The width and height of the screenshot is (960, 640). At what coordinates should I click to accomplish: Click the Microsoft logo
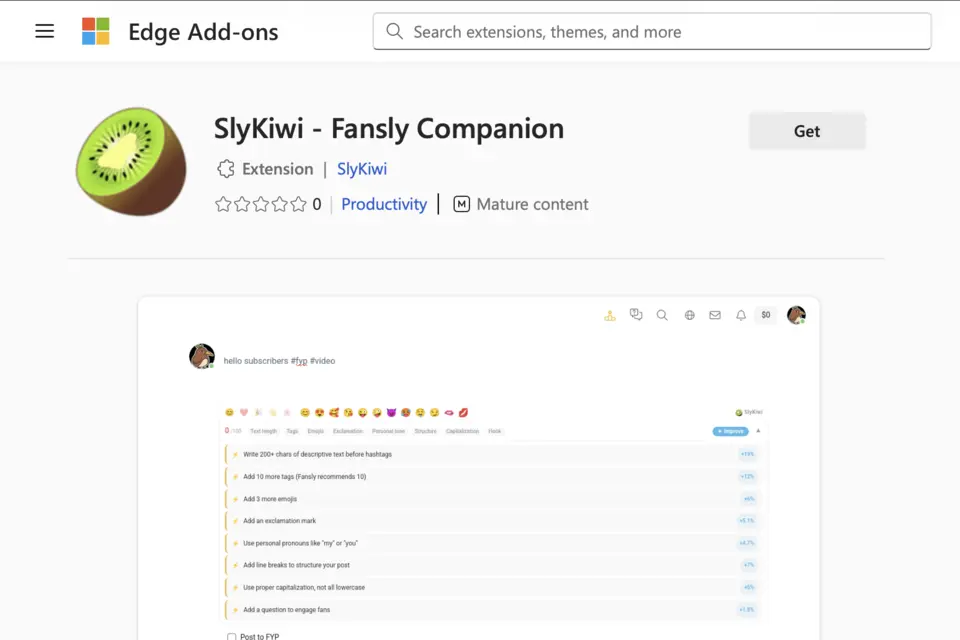[96, 31]
